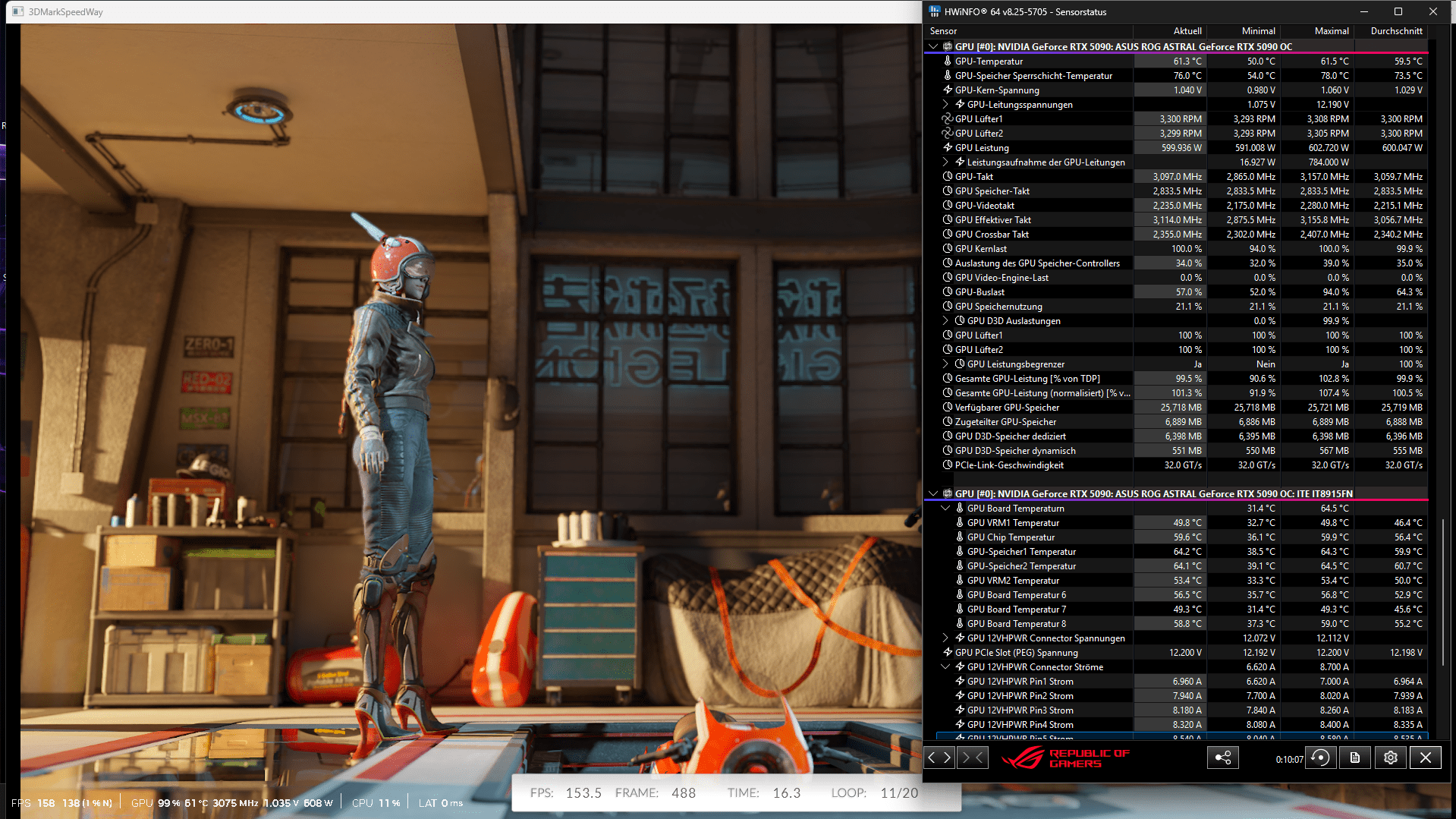Click the Minimal column header
The height and width of the screenshot is (819, 1456).
(x=1243, y=31)
